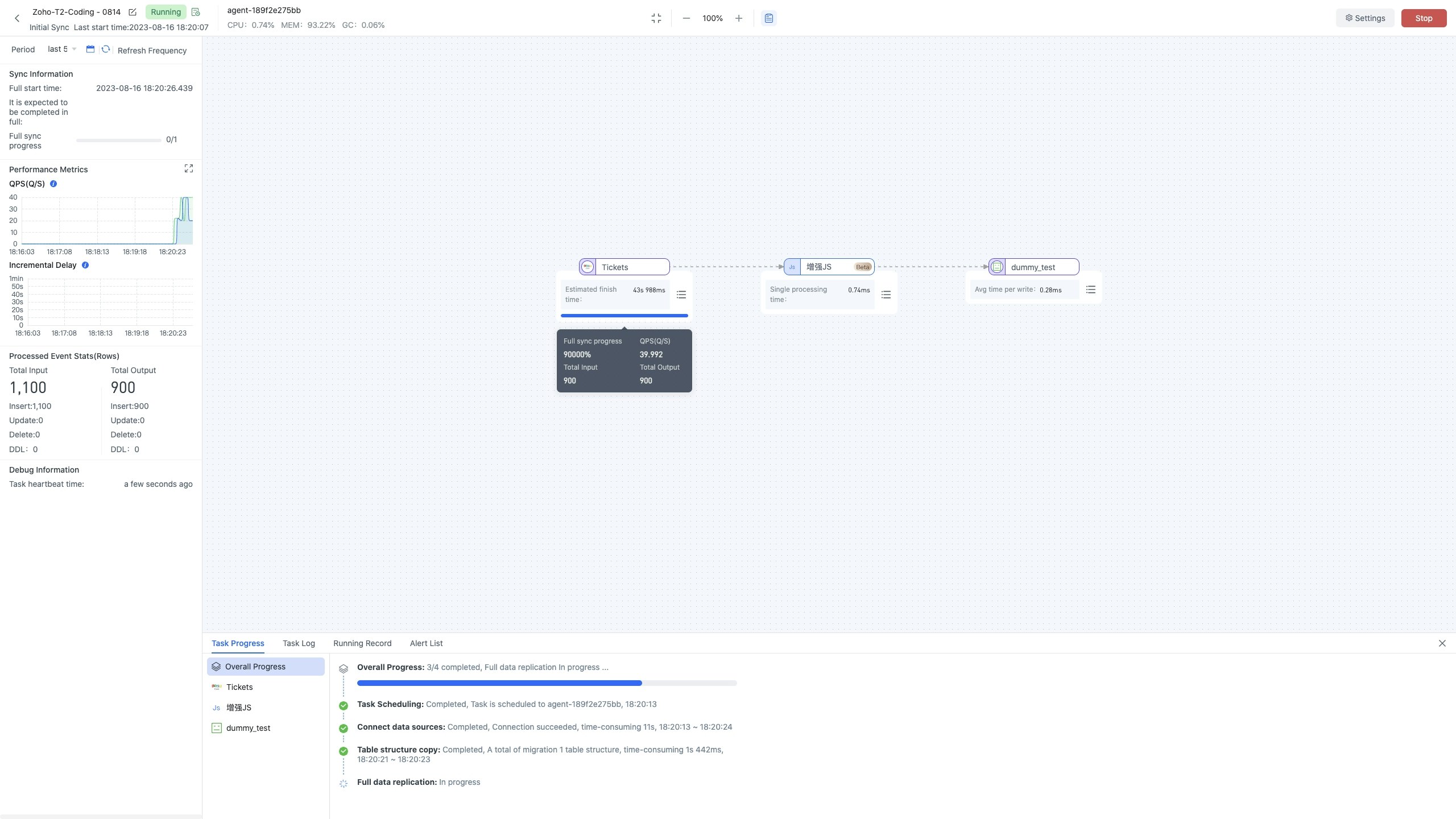Click the Tickets node blue progress bar
This screenshot has height=819, width=1456.
click(x=624, y=315)
